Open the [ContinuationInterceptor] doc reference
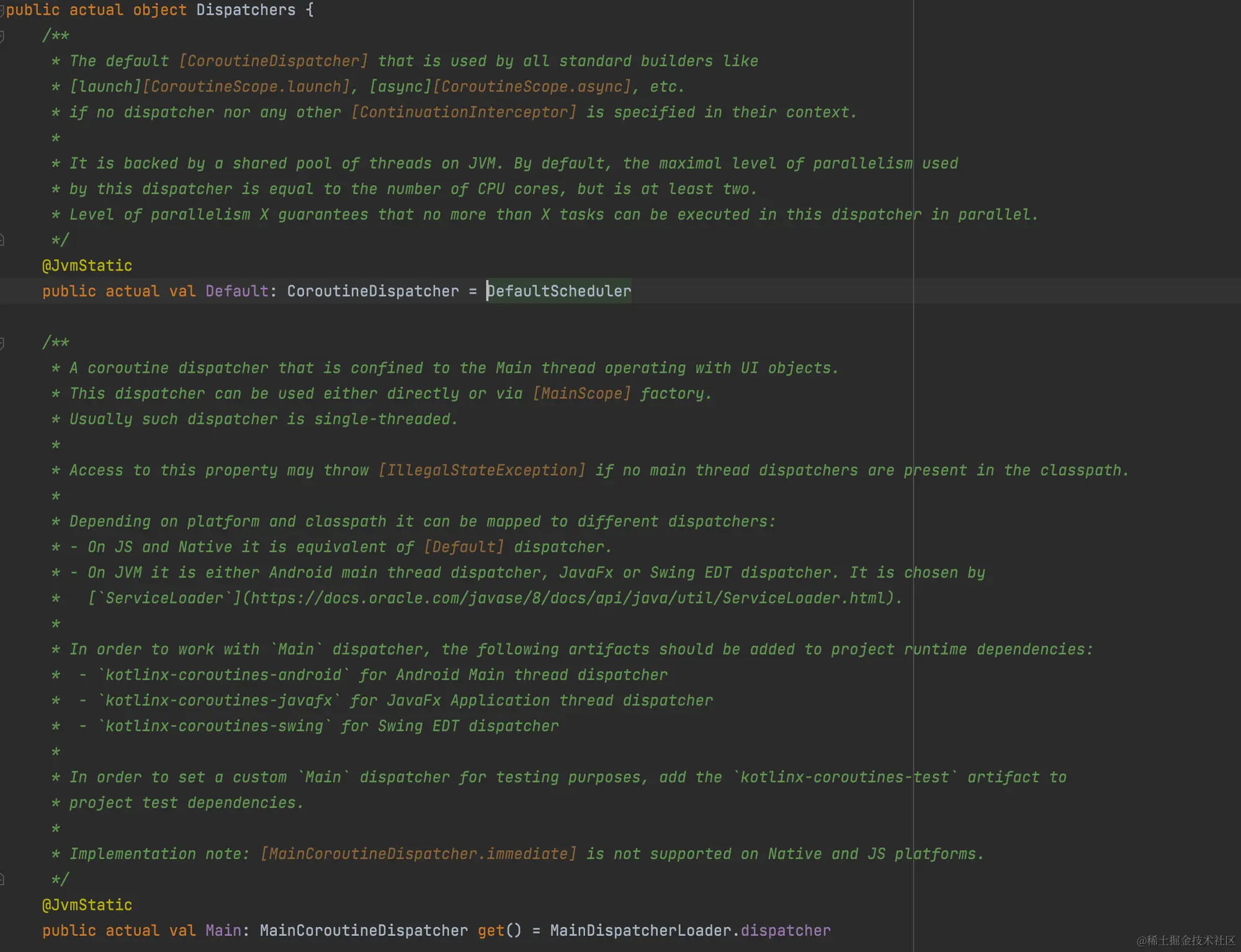 point(464,112)
